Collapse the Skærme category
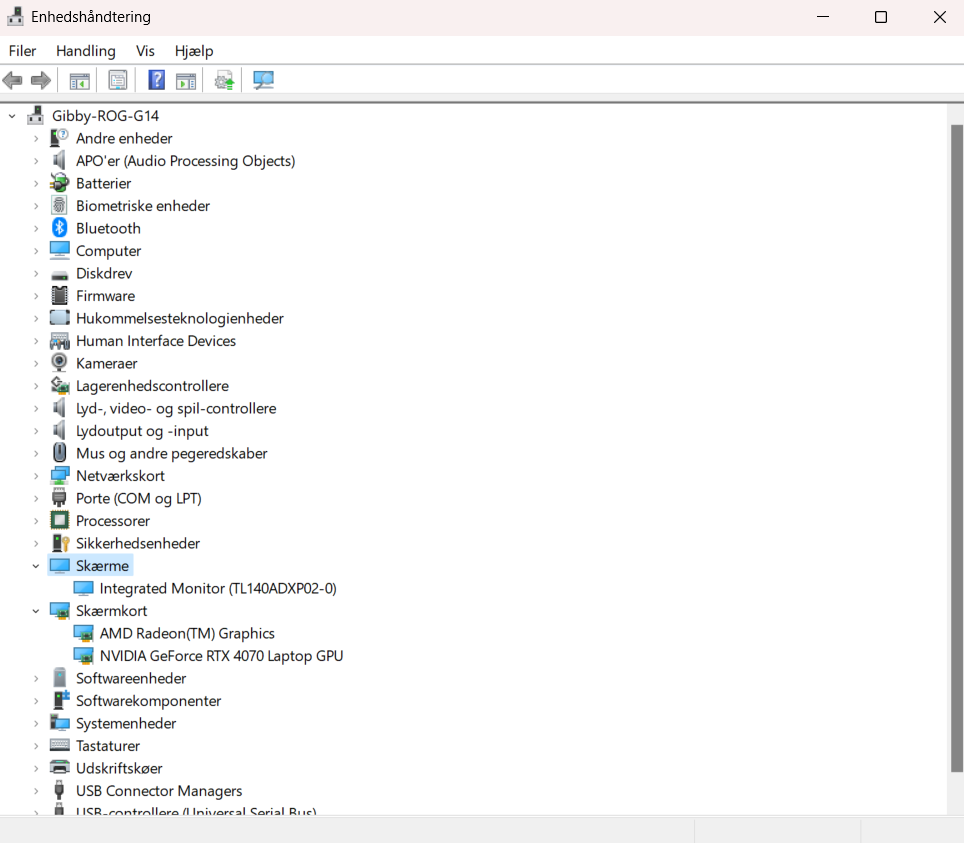964x843 pixels. tap(36, 565)
